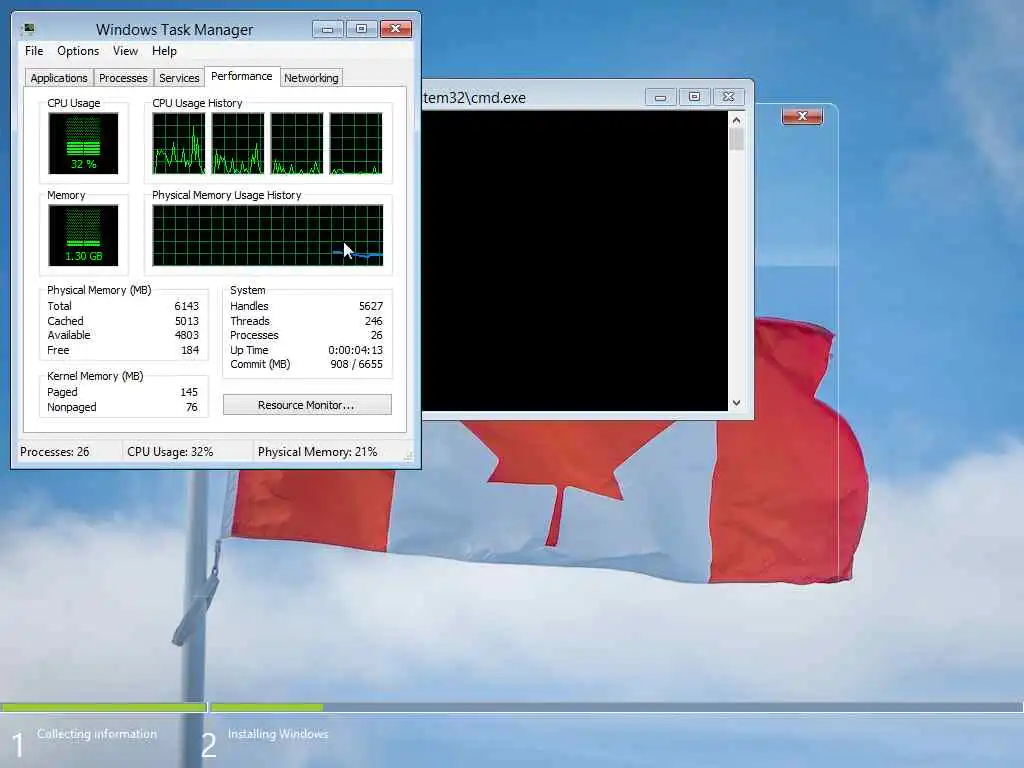1024x768 pixels.
Task: Click the Task Manager resize grip corner
Action: [x=409, y=457]
